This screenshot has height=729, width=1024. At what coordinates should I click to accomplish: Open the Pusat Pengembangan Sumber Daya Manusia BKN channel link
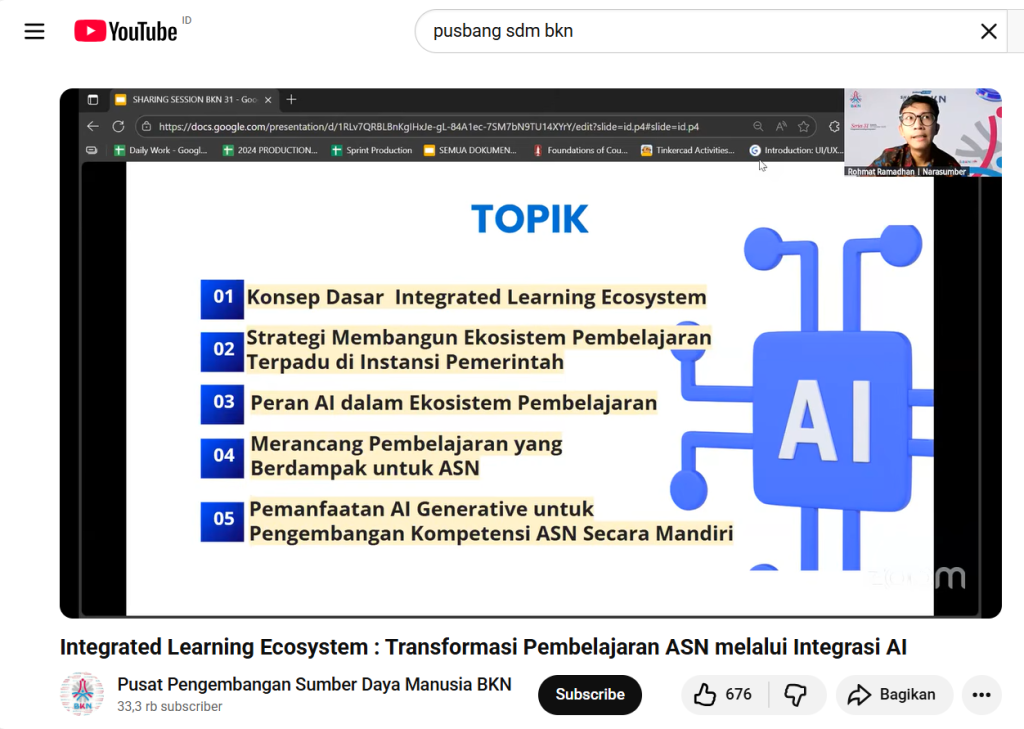(314, 684)
